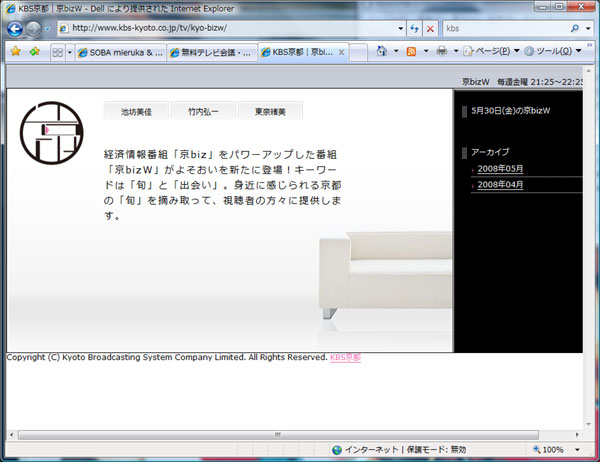Click the 京bizW header schedule text
The height and width of the screenshot is (462, 600).
coord(522,82)
